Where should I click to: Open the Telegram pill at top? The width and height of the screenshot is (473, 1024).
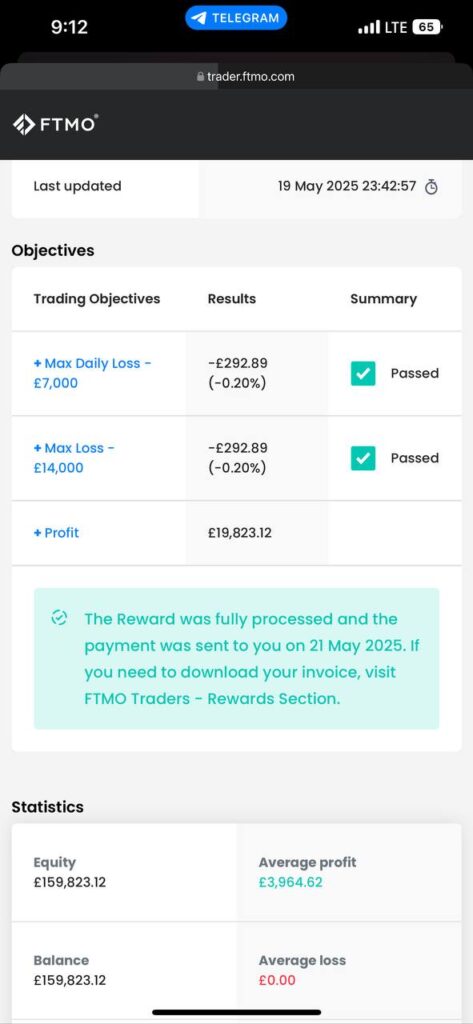(x=236, y=18)
